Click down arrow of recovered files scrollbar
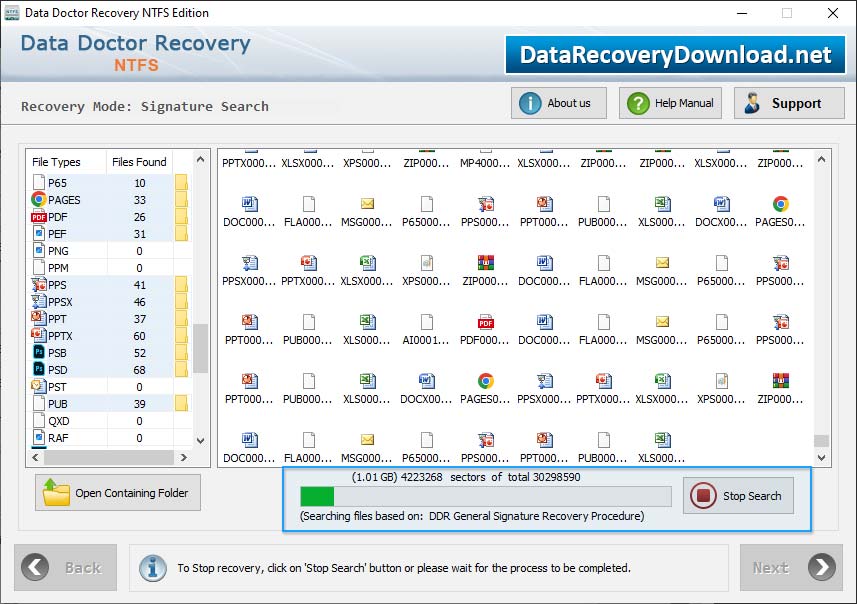Image resolution: width=857 pixels, height=604 pixels. 821,458
